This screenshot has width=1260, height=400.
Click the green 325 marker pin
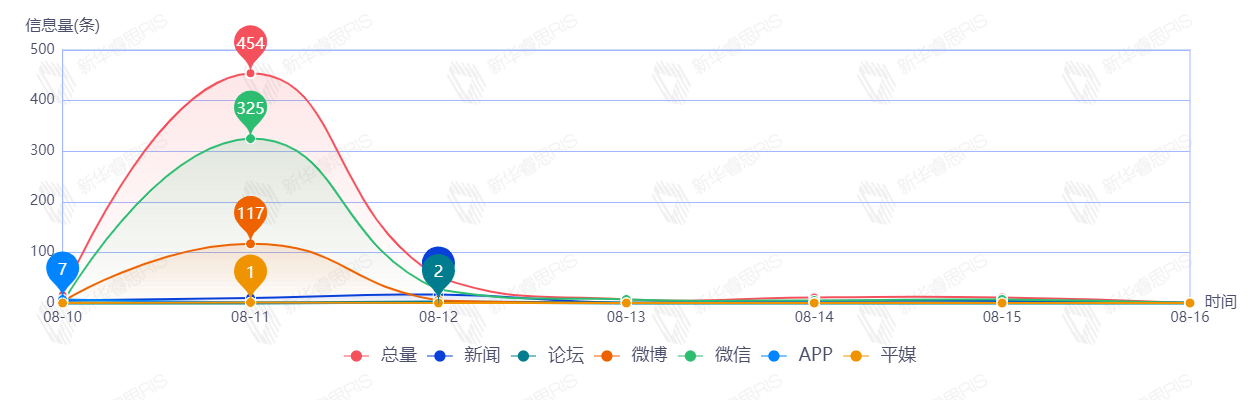click(x=250, y=108)
